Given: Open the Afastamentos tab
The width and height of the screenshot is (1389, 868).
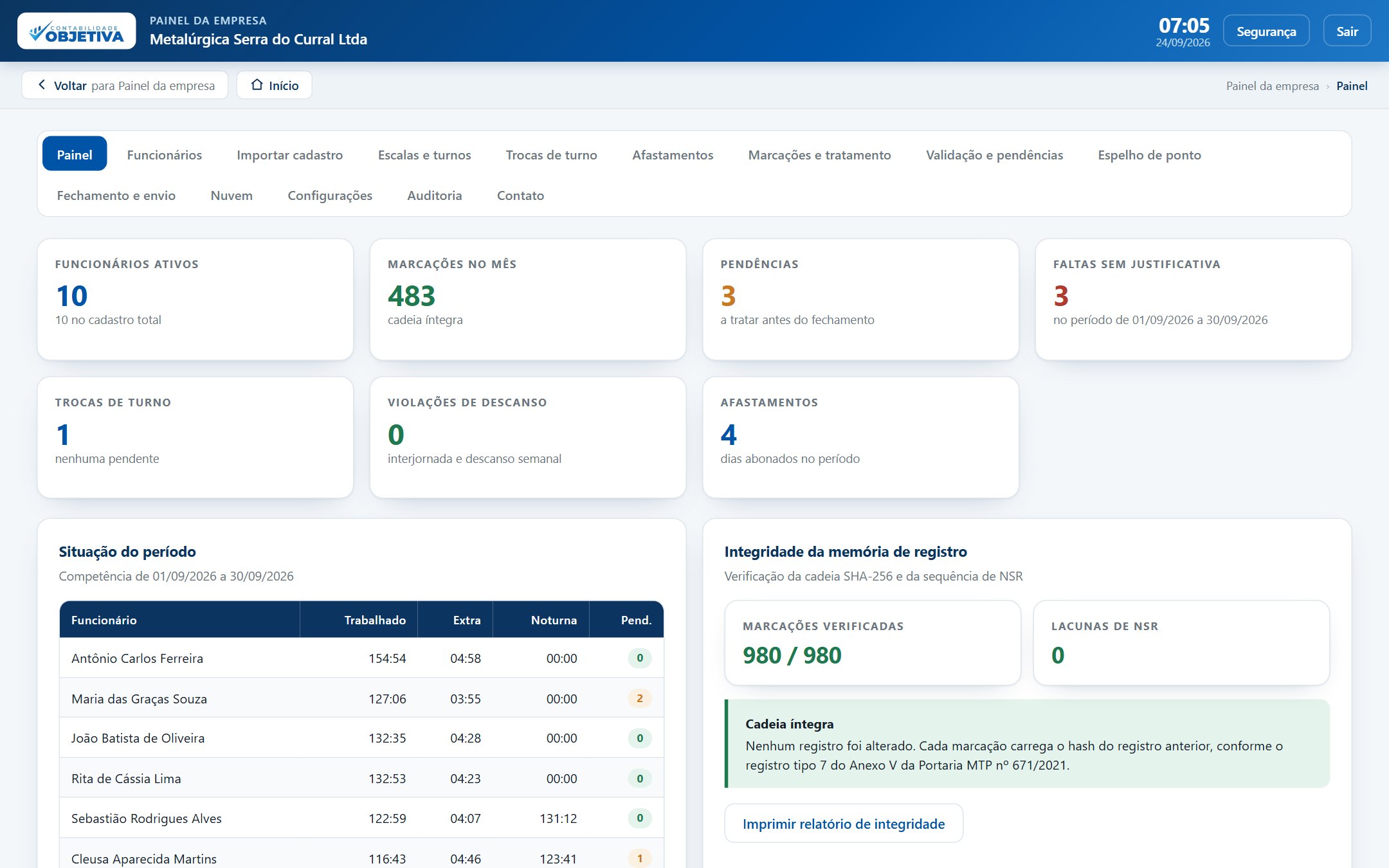Looking at the screenshot, I should tap(673, 154).
